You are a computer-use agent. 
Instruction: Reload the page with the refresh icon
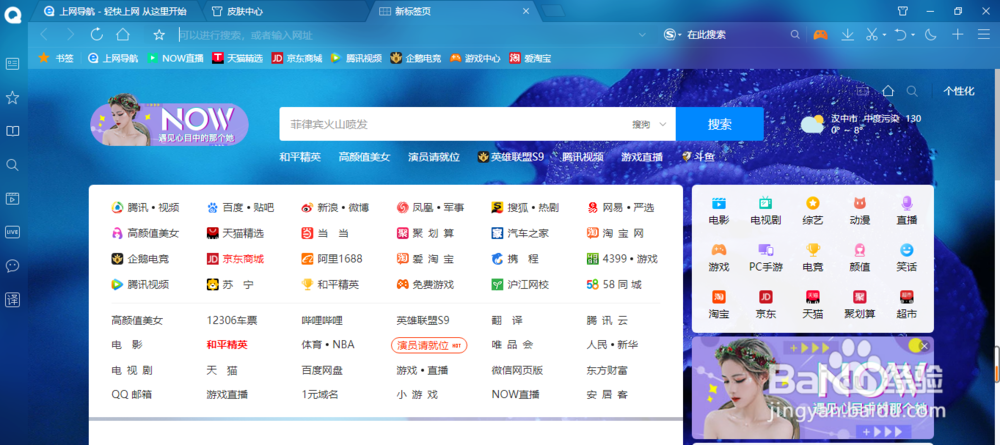[97, 34]
